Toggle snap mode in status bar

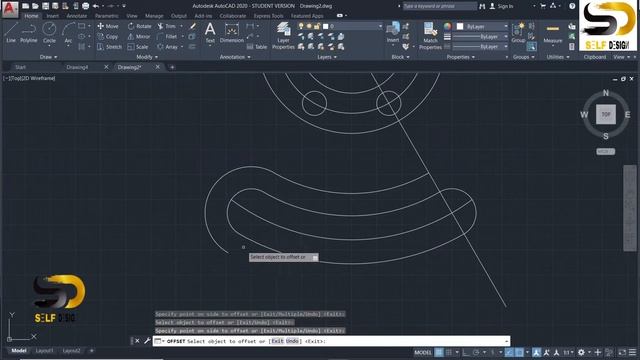(449, 352)
